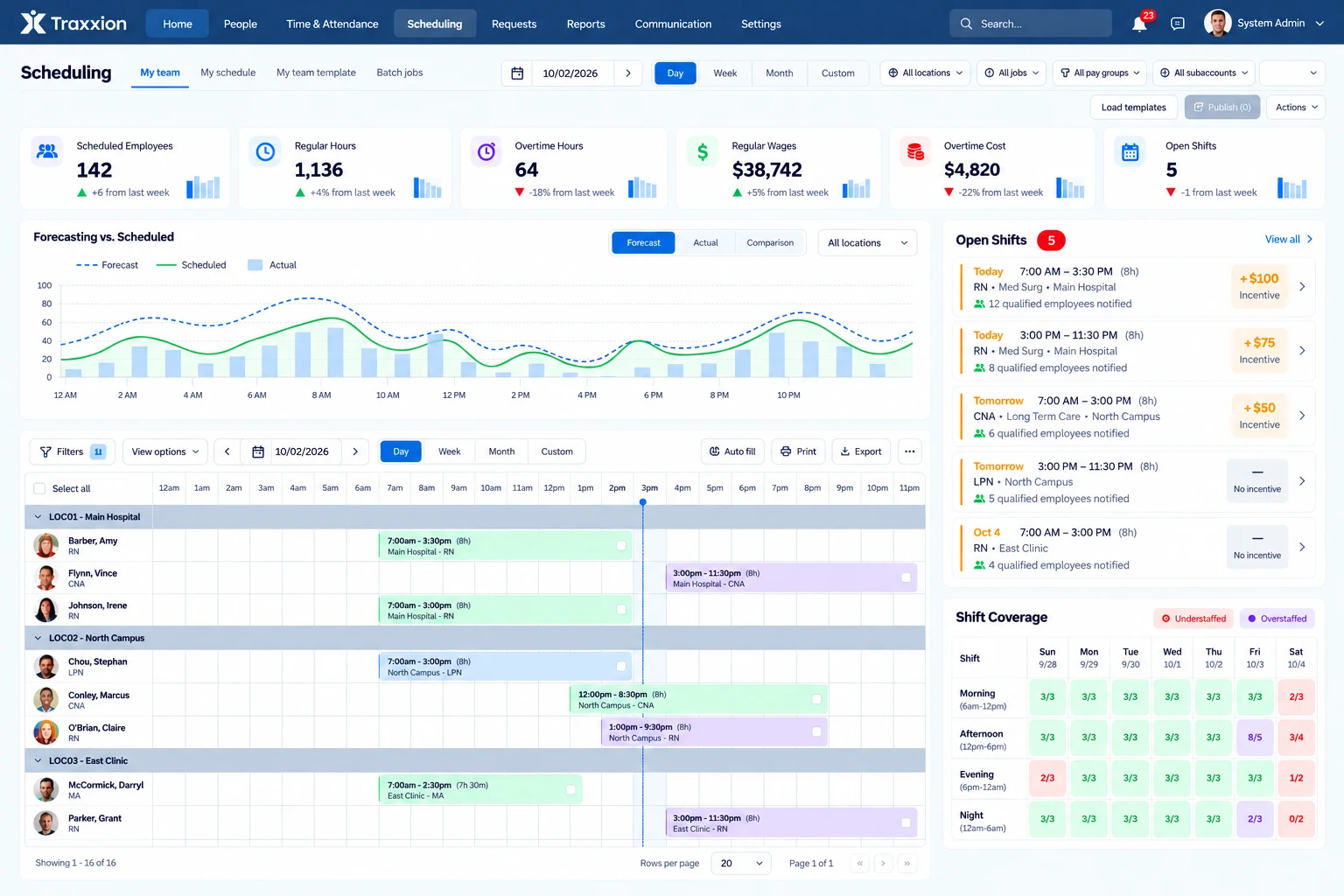Check Flynn, Vince's 3:00pm shift checkbox
This screenshot has width=1344, height=896.
pyautogui.click(x=906, y=577)
